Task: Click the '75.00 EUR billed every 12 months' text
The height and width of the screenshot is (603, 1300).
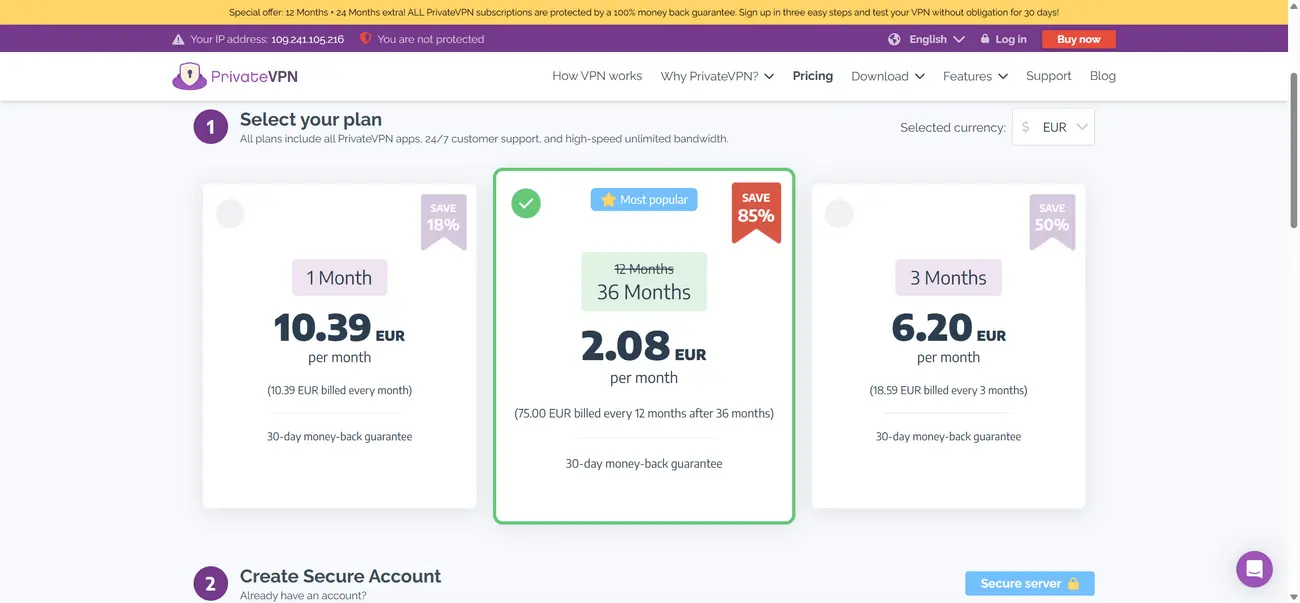Action: [644, 413]
